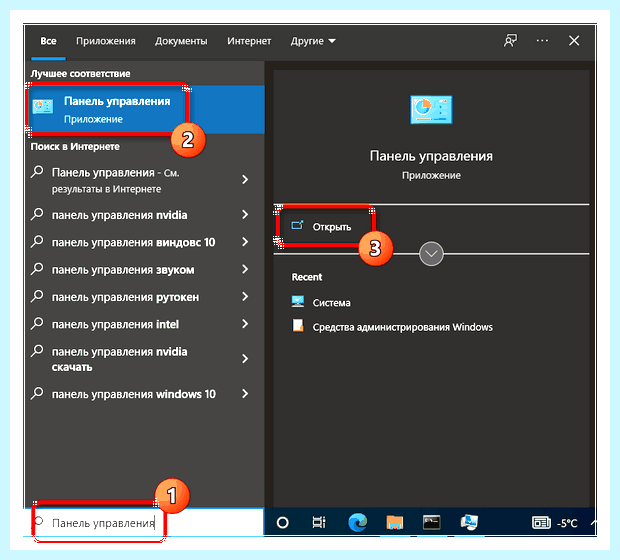
Task: Click search glass beside См. результаты в Интернете
Action: 37,172
